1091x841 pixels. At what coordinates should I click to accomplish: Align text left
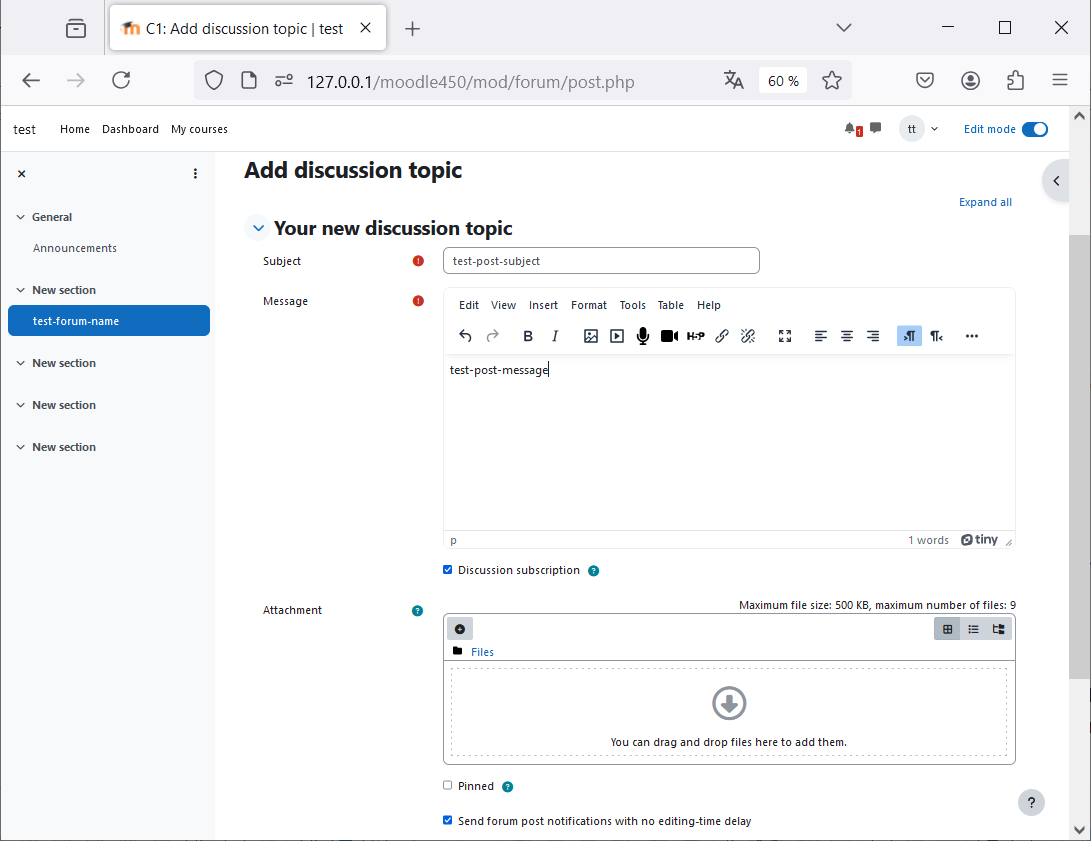click(820, 336)
